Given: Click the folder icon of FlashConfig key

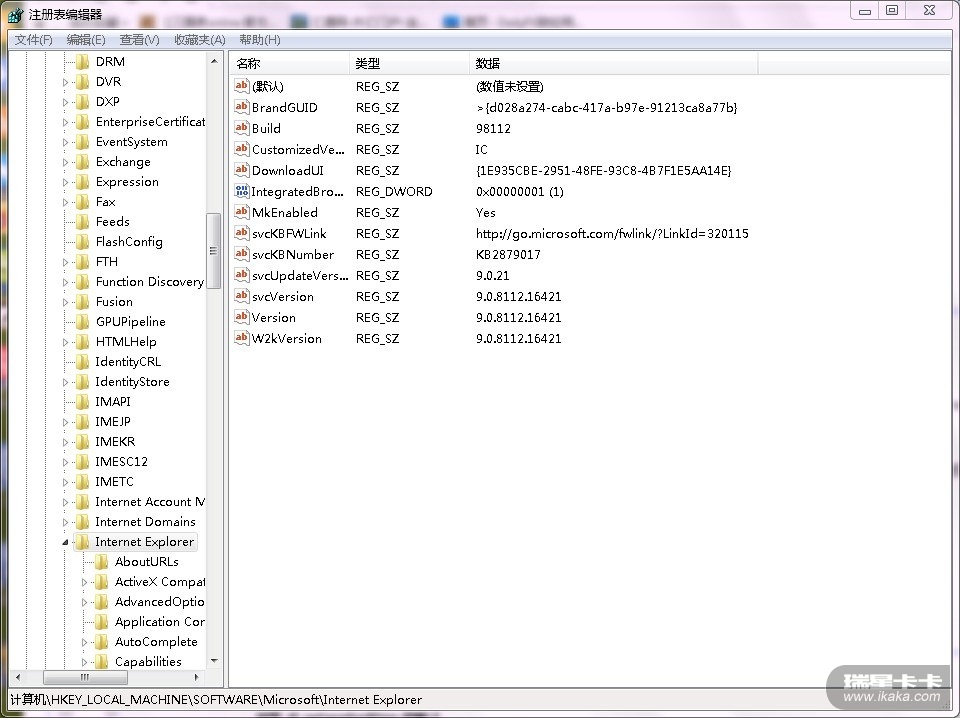Looking at the screenshot, I should pos(82,241).
